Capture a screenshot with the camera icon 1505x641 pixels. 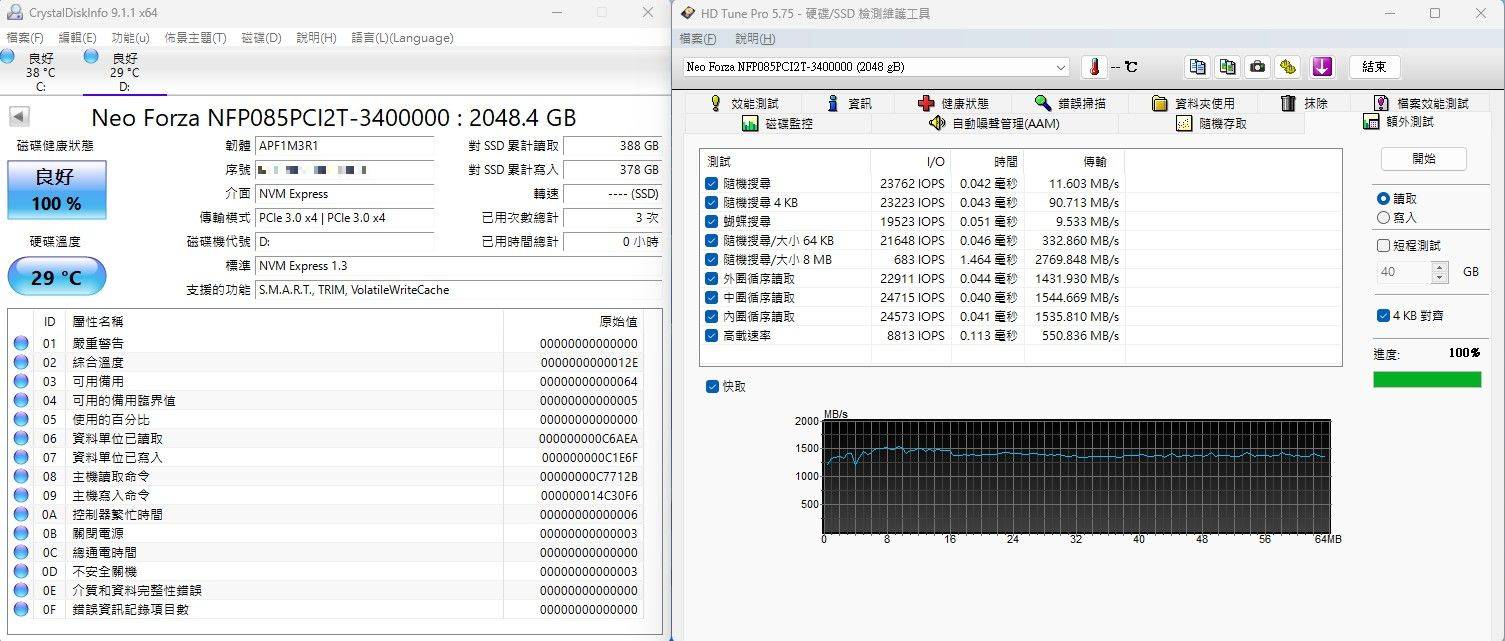1257,66
